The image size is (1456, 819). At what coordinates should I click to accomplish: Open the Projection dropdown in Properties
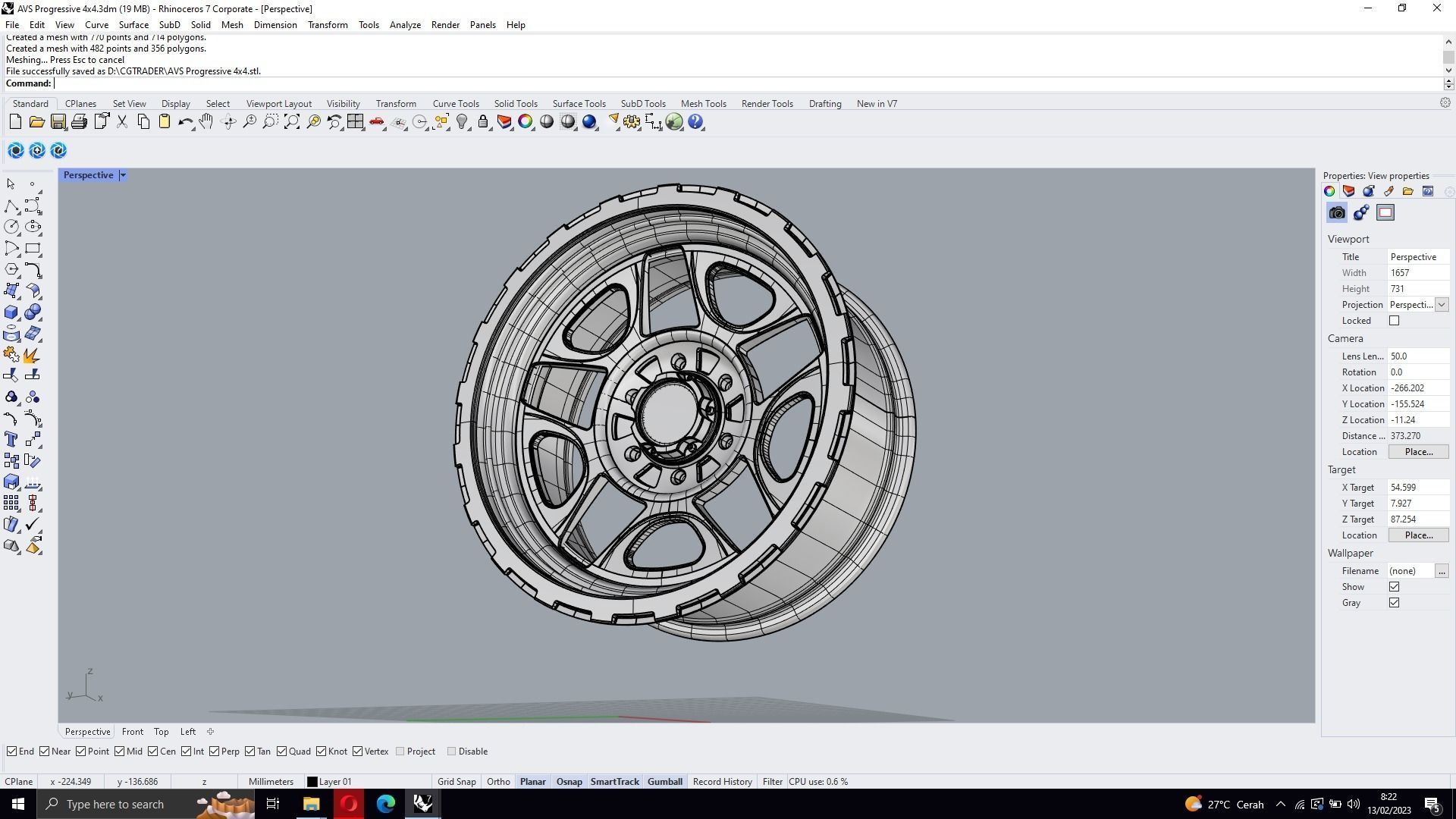point(1442,305)
